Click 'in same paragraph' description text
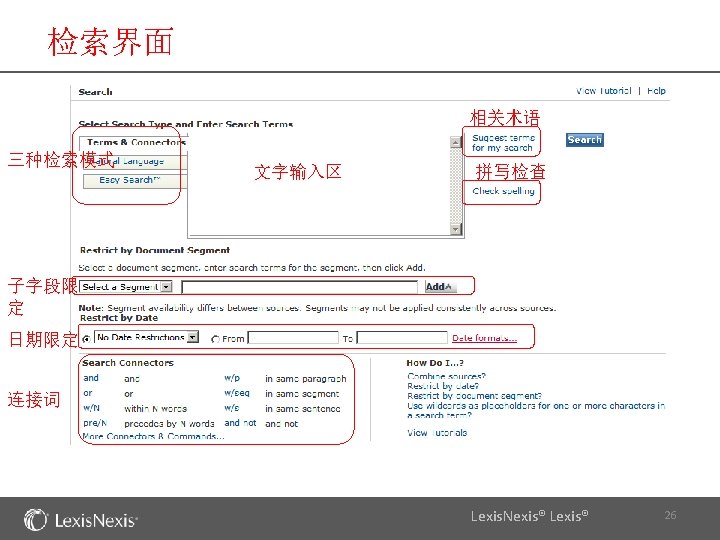 (x=306, y=379)
